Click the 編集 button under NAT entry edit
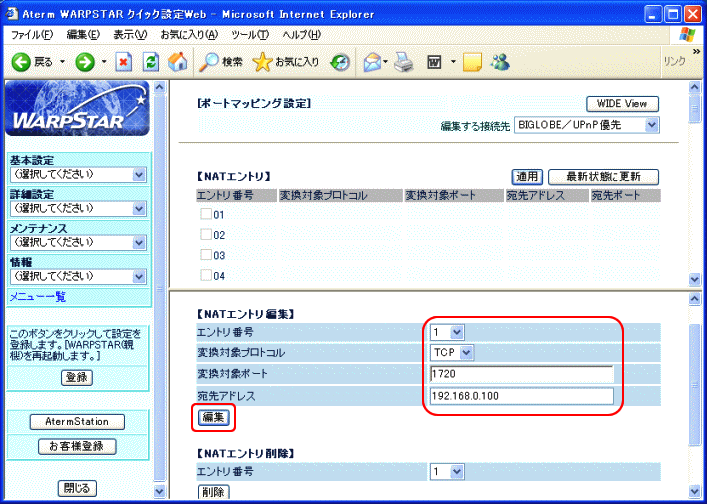The image size is (707, 504). pyautogui.click(x=213, y=417)
